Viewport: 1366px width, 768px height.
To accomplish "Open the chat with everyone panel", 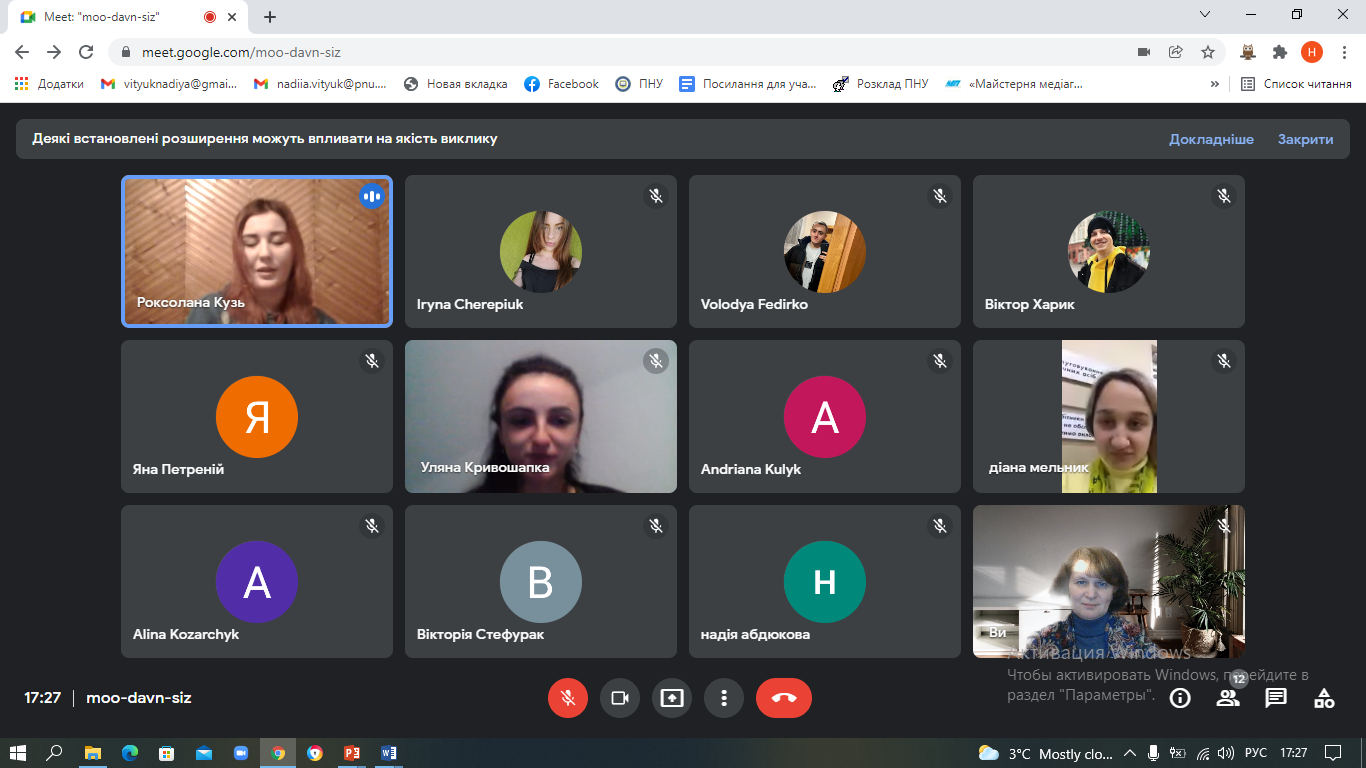I will coord(1276,698).
